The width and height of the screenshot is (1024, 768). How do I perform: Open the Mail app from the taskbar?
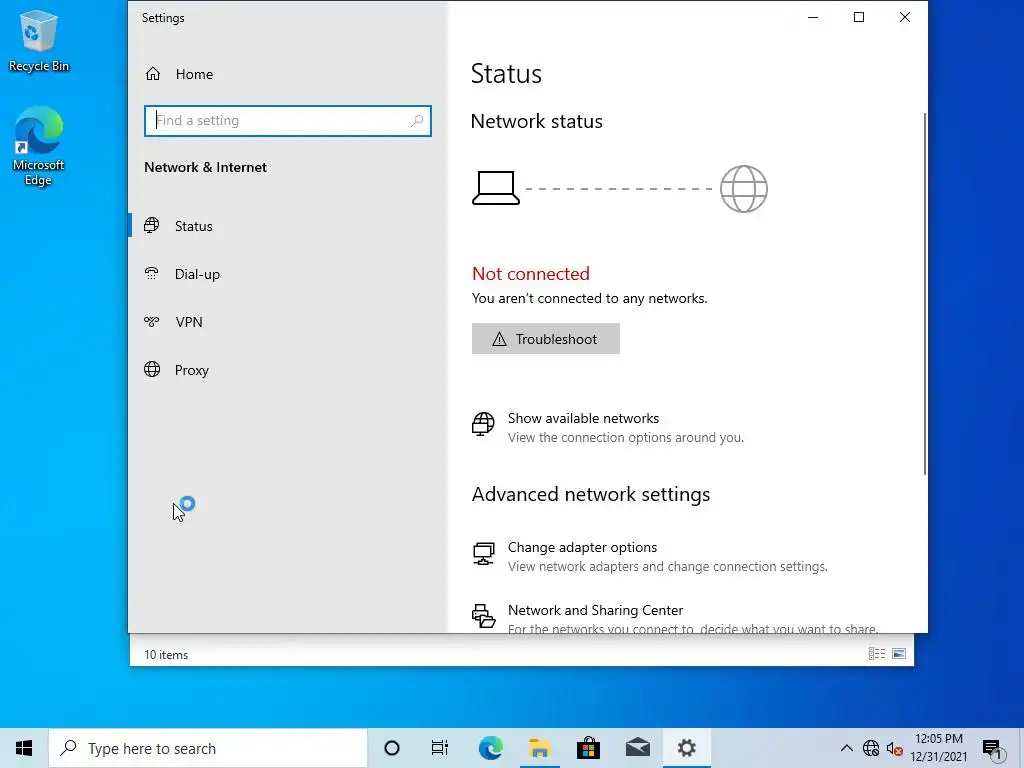tap(637, 748)
